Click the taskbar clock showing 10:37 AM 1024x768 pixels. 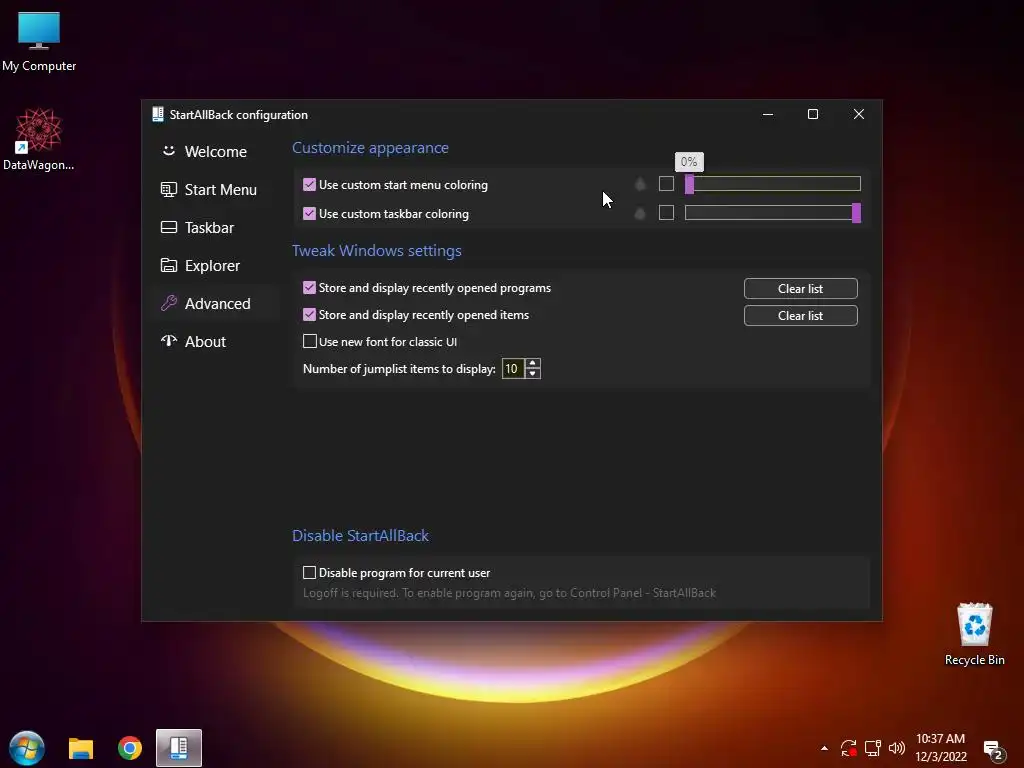click(x=940, y=748)
